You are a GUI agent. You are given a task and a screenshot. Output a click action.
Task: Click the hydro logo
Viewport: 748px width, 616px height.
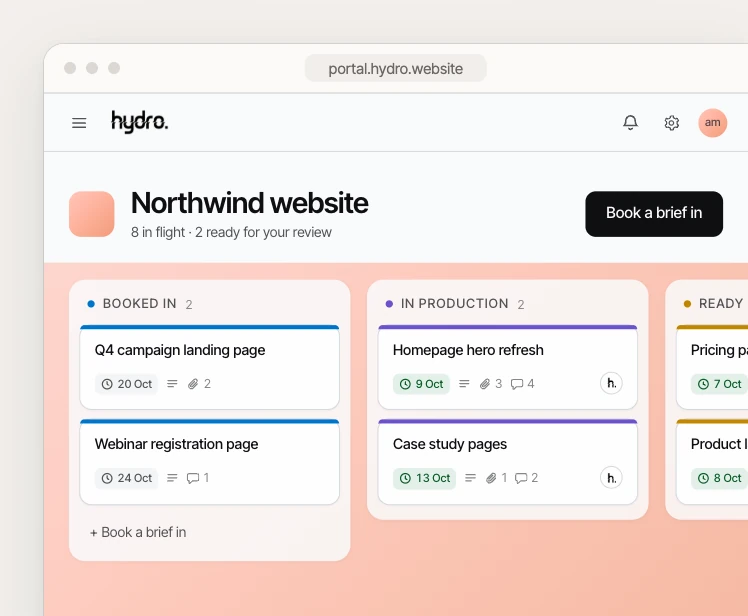139,122
